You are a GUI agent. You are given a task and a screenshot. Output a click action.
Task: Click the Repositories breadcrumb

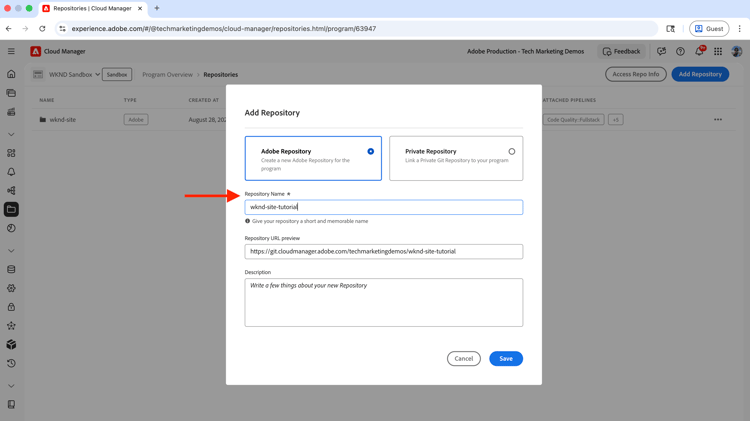point(221,75)
